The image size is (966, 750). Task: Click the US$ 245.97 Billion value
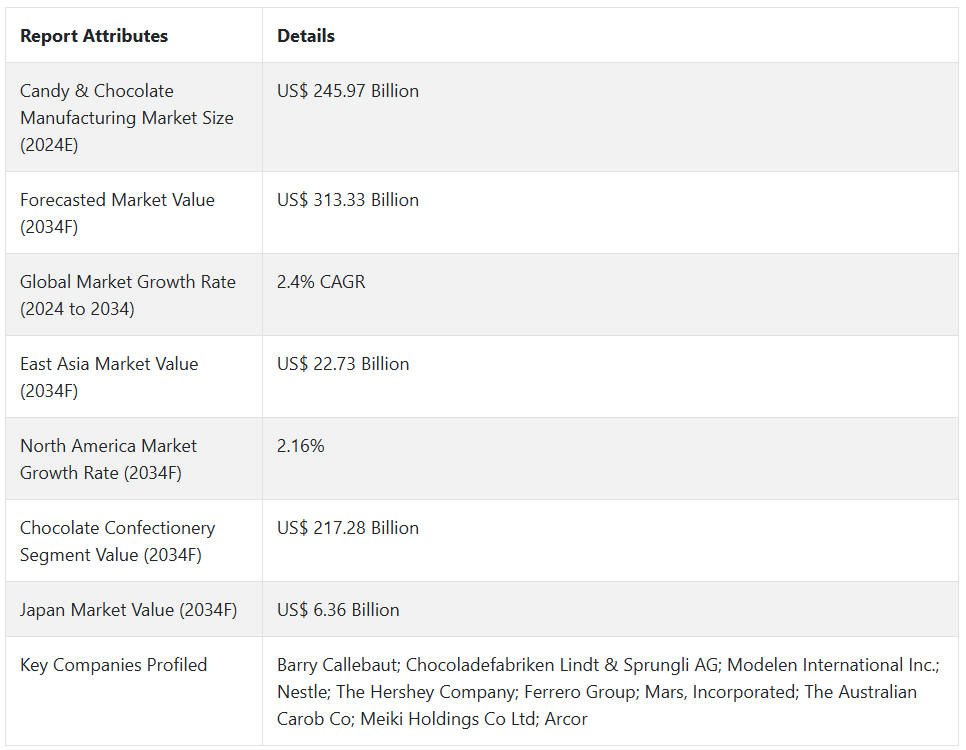tap(348, 91)
